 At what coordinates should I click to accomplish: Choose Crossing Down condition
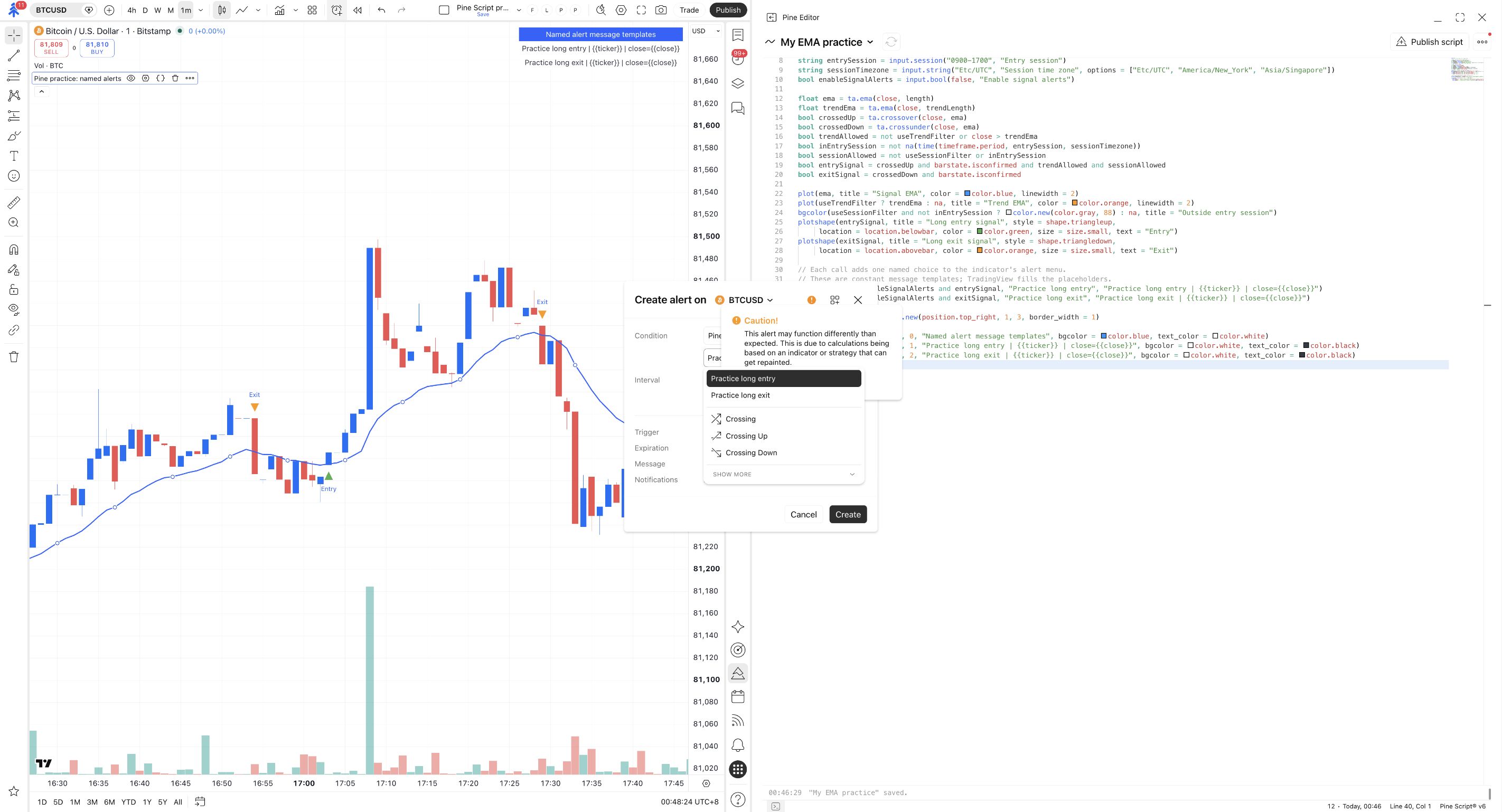pyautogui.click(x=783, y=452)
